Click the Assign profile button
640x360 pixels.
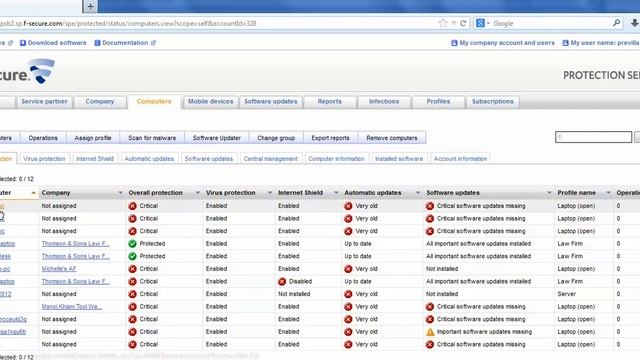click(93, 138)
